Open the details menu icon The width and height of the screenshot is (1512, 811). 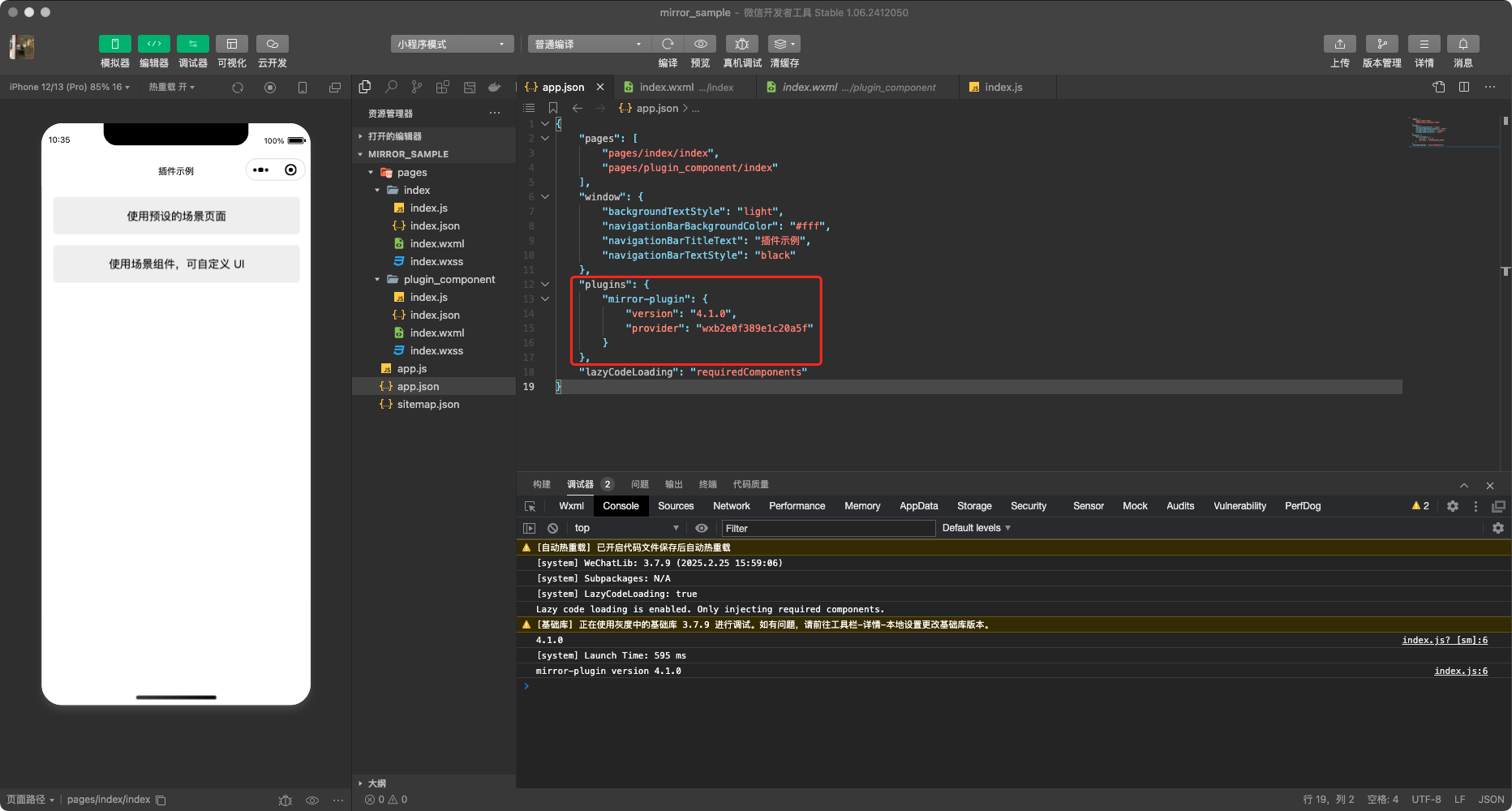1424,44
